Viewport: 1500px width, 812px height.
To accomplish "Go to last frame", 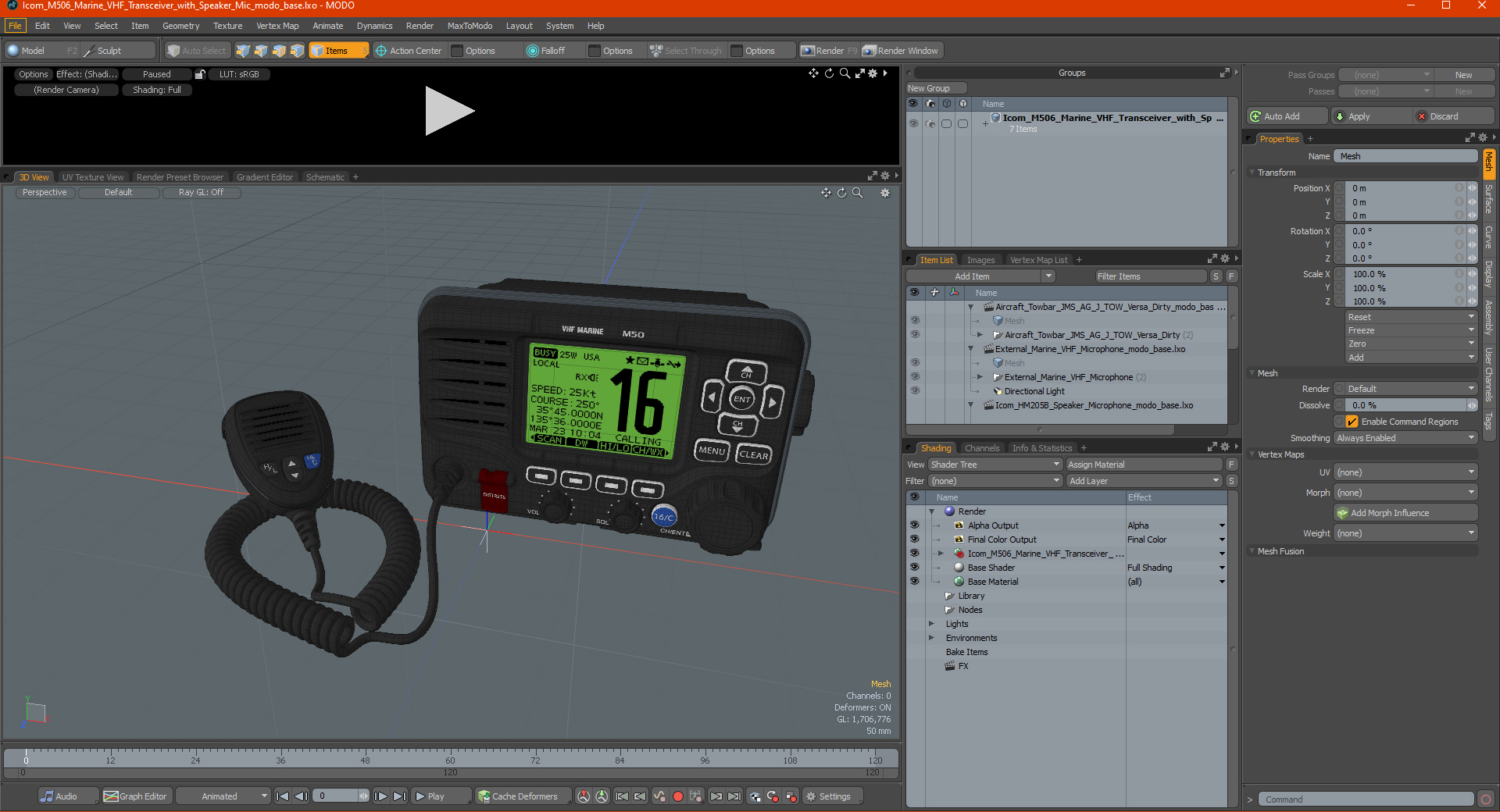I will [x=399, y=796].
